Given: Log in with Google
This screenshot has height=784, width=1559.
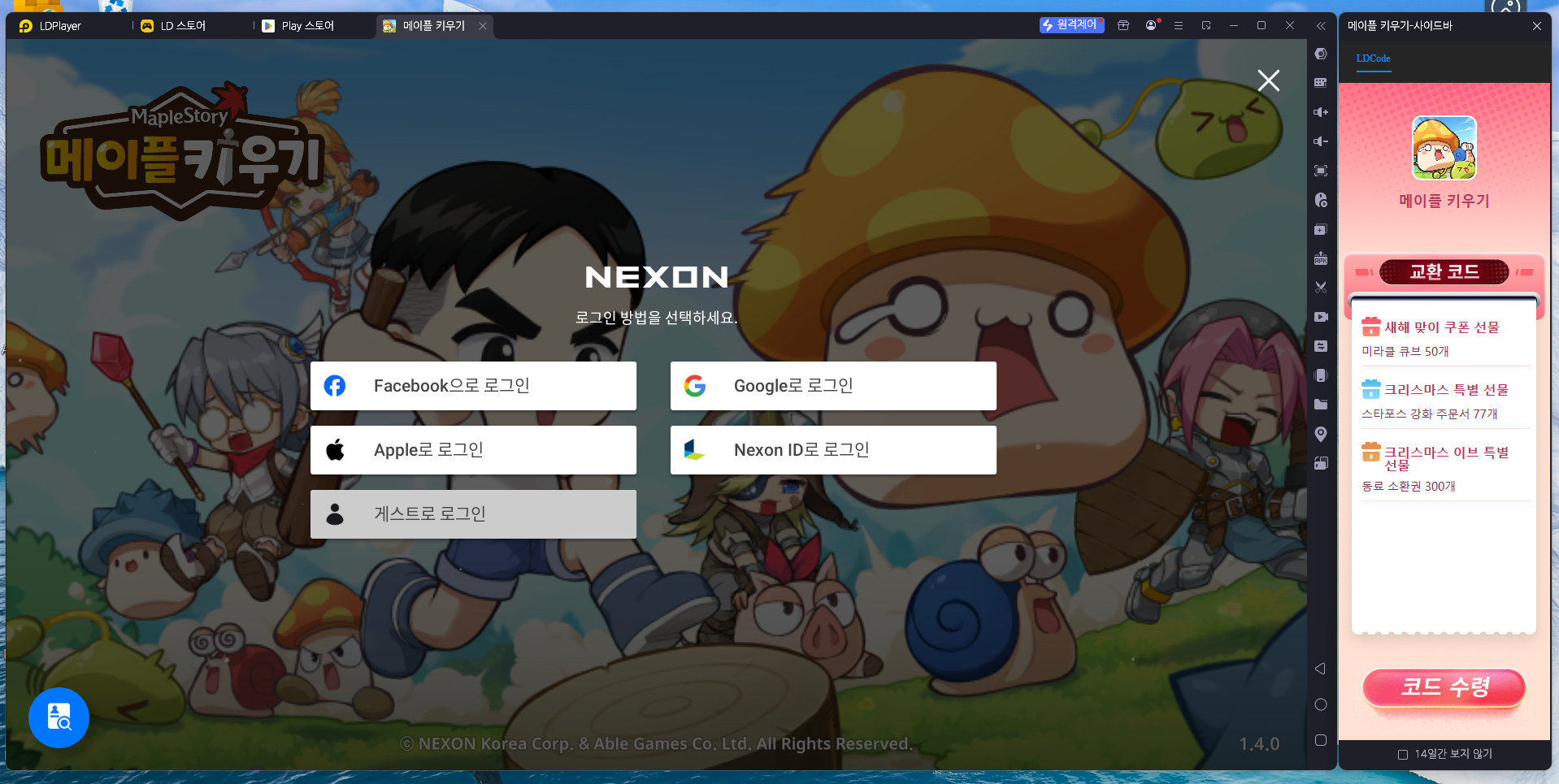Looking at the screenshot, I should pyautogui.click(x=832, y=385).
